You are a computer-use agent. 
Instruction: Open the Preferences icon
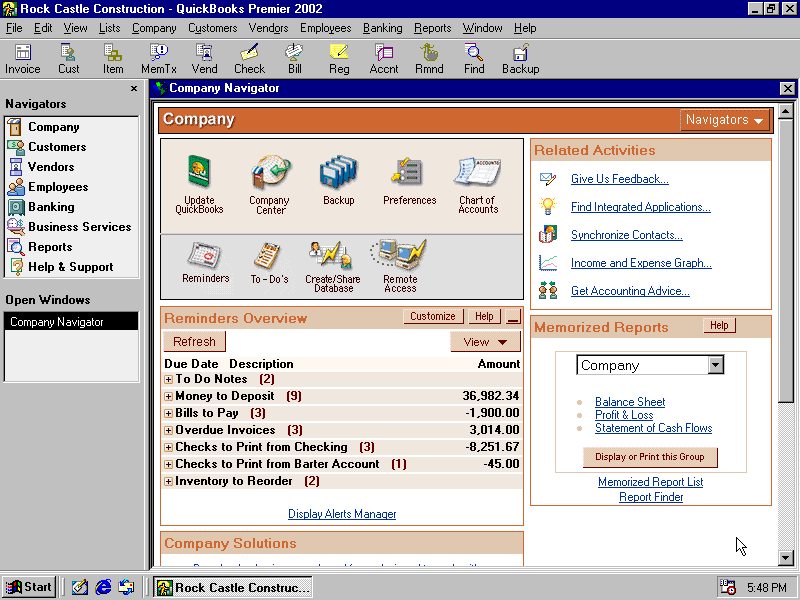tap(409, 180)
